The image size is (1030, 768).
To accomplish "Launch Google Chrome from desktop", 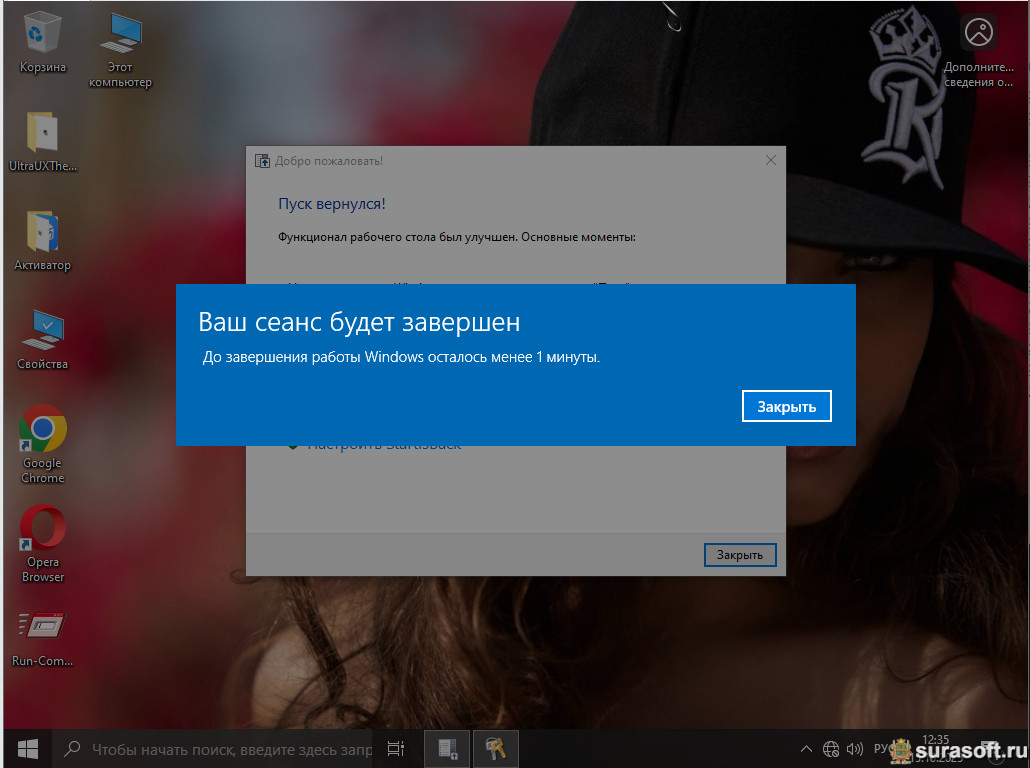I will (x=42, y=430).
